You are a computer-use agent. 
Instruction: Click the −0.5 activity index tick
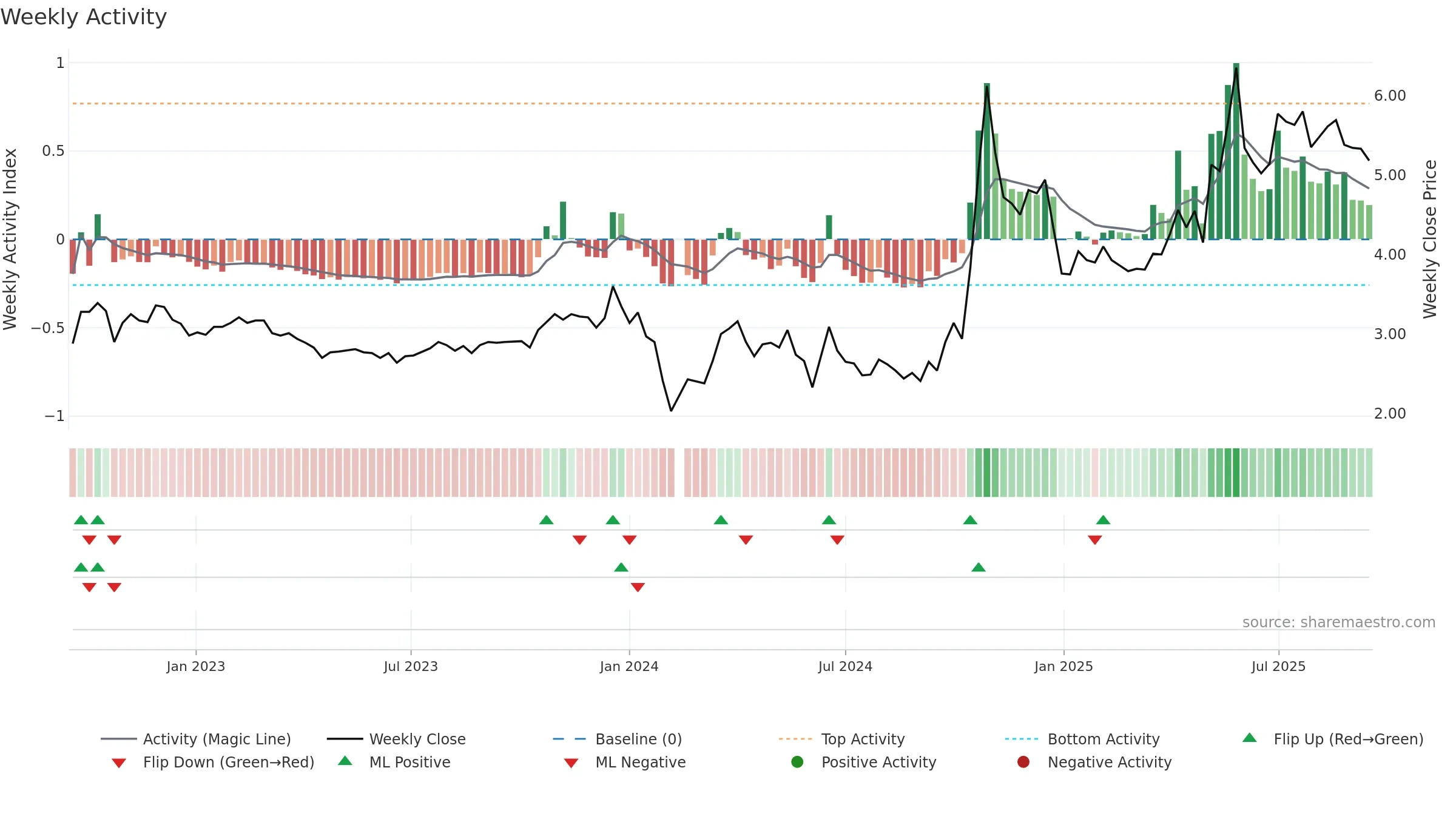pos(48,328)
